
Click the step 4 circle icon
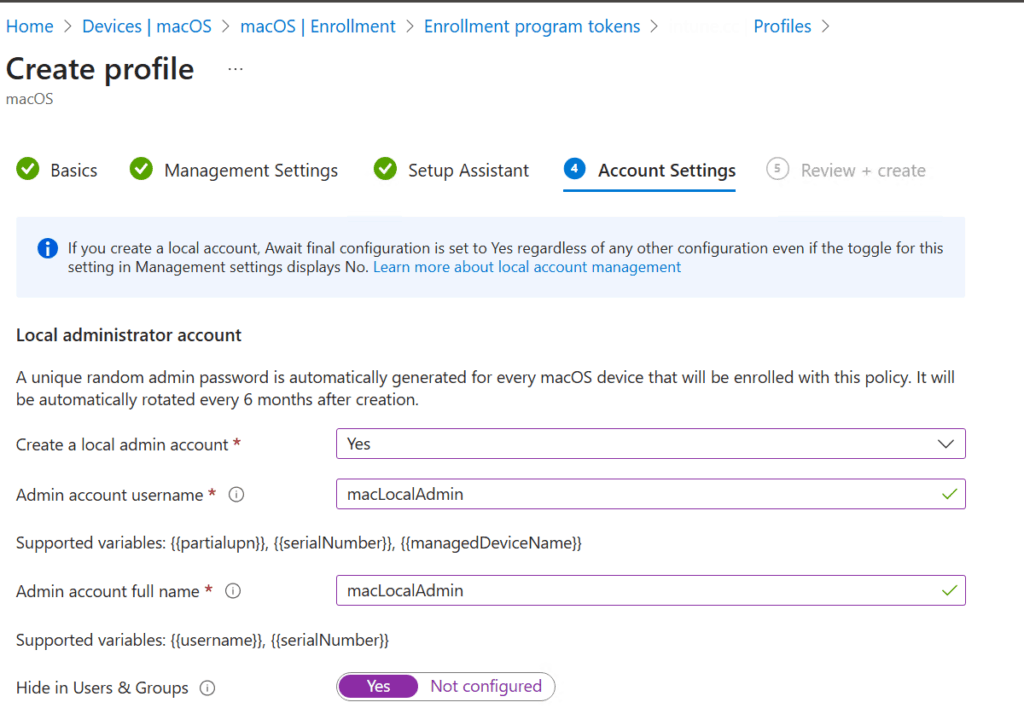(x=575, y=169)
